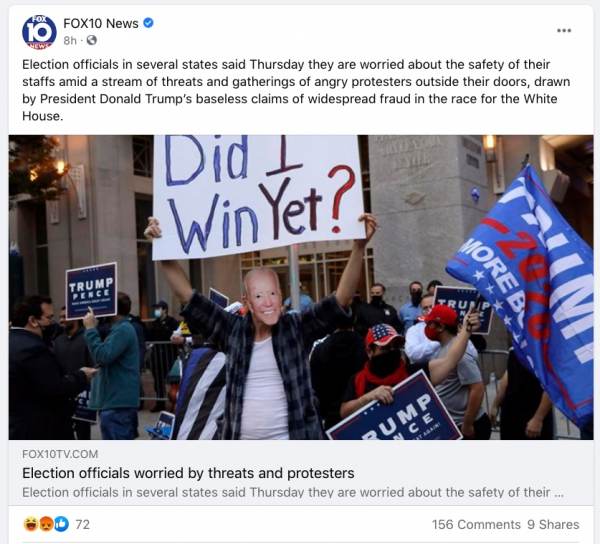Image resolution: width=600 pixels, height=544 pixels.
Task: Click the like thumbs-up reaction icon
Action: 61,524
